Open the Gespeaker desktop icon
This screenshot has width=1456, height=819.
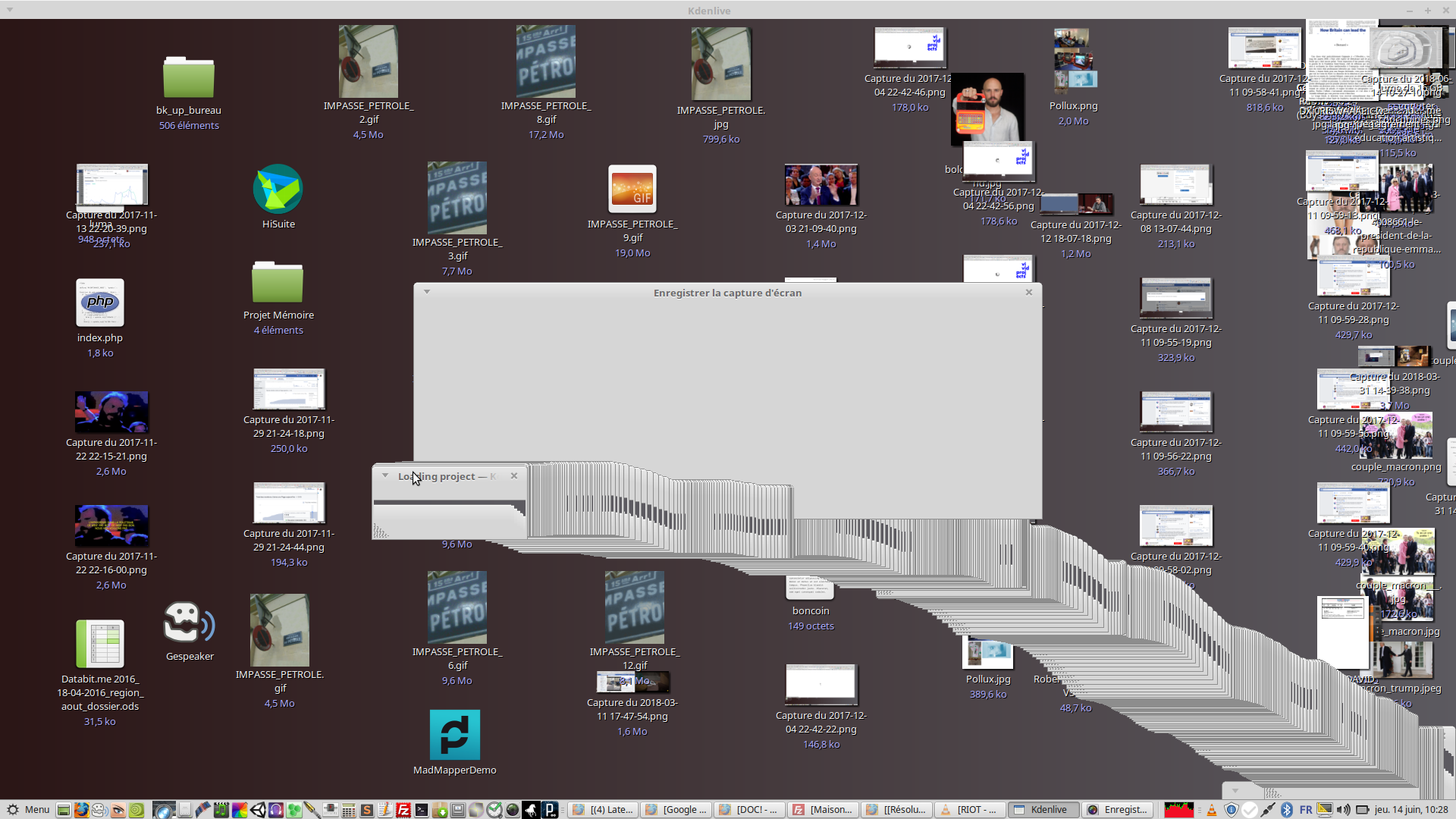[189, 623]
